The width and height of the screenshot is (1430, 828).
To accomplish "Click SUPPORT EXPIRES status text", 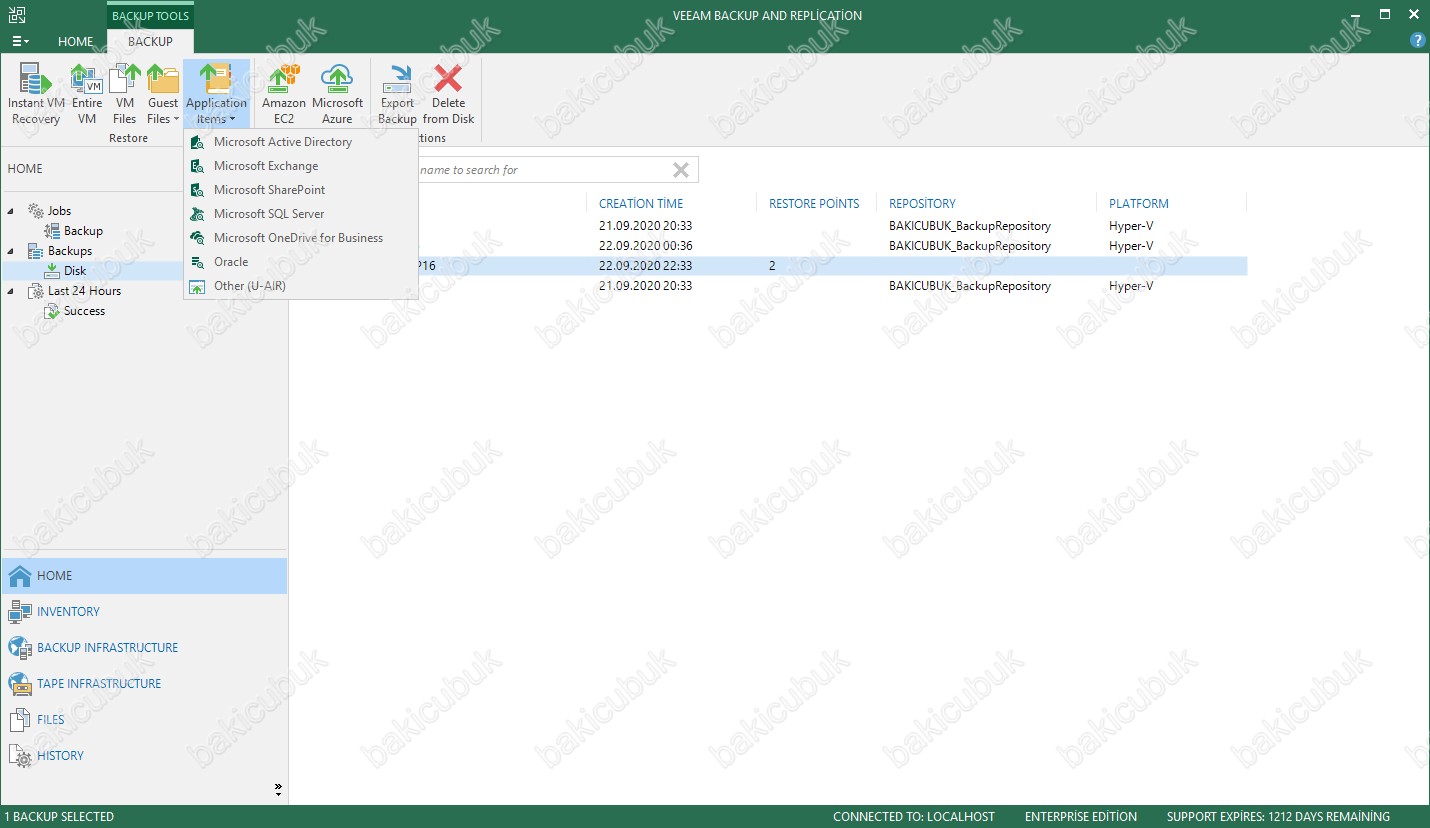I will pyautogui.click(x=1278, y=817).
